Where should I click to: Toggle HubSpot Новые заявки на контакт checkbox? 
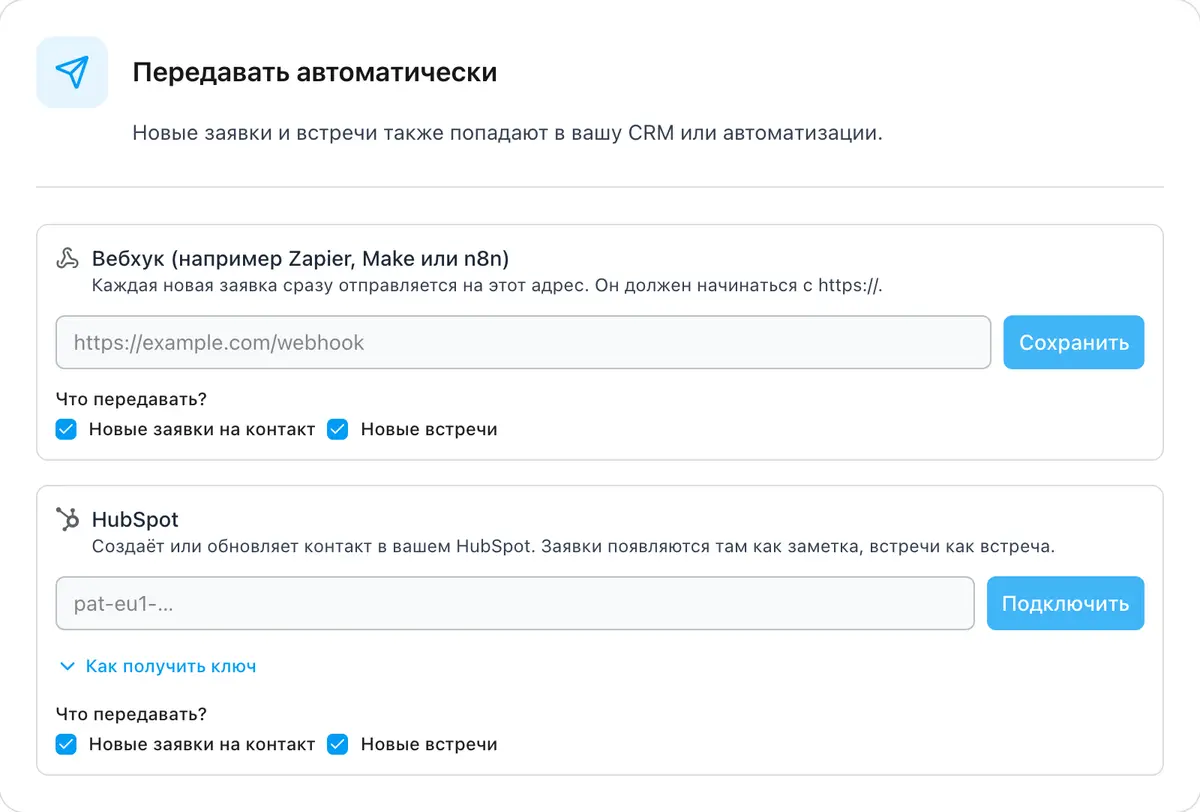pyautogui.click(x=66, y=744)
